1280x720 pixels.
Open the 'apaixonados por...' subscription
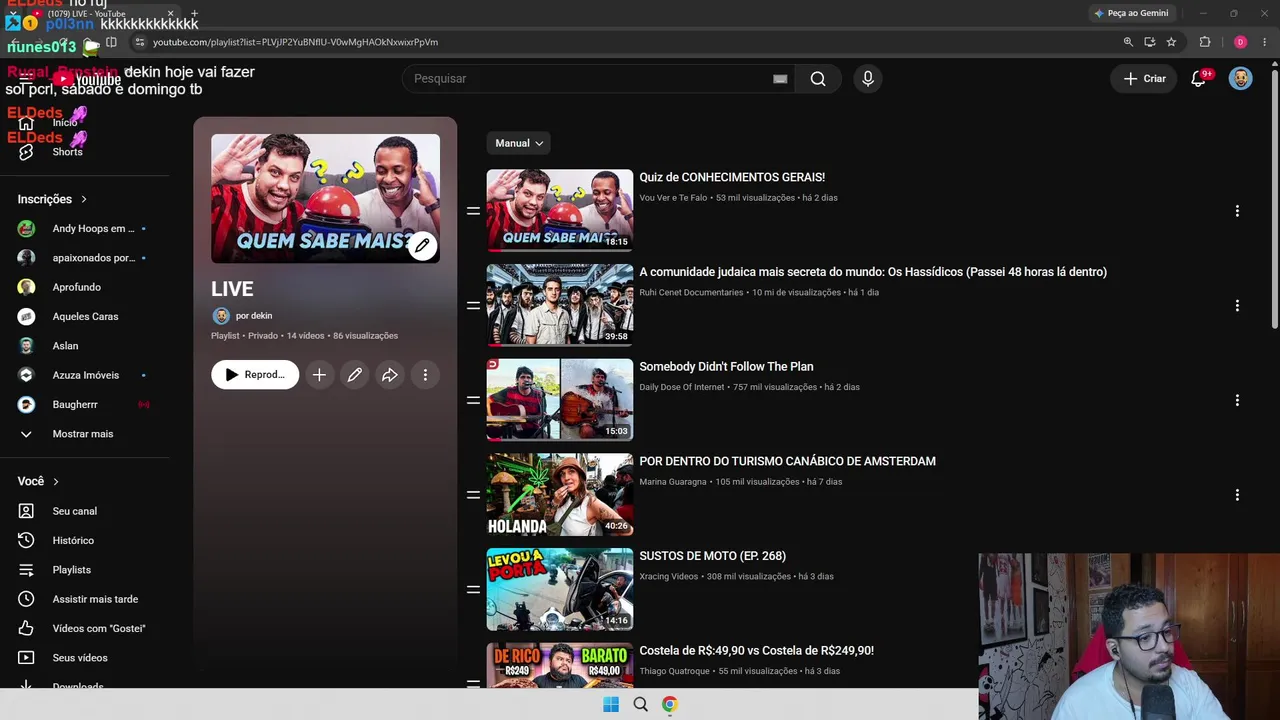(x=84, y=258)
